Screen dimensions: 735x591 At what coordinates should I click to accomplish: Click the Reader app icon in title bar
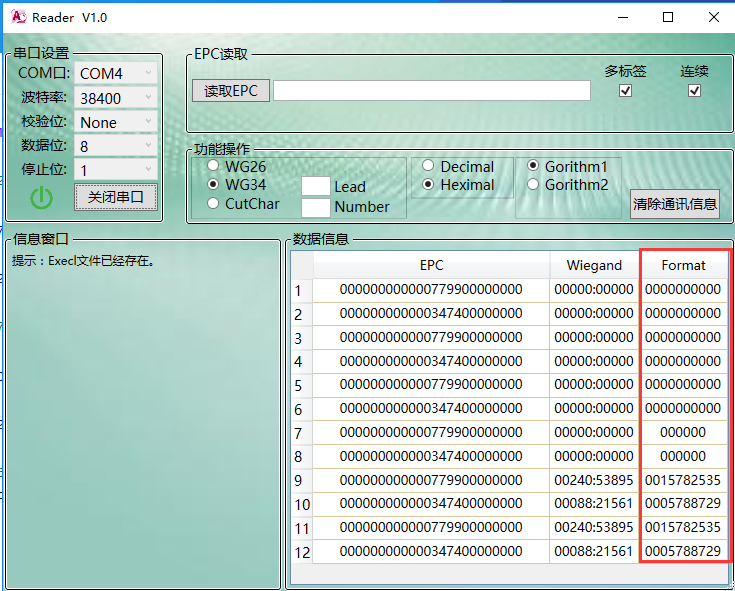tap(18, 17)
